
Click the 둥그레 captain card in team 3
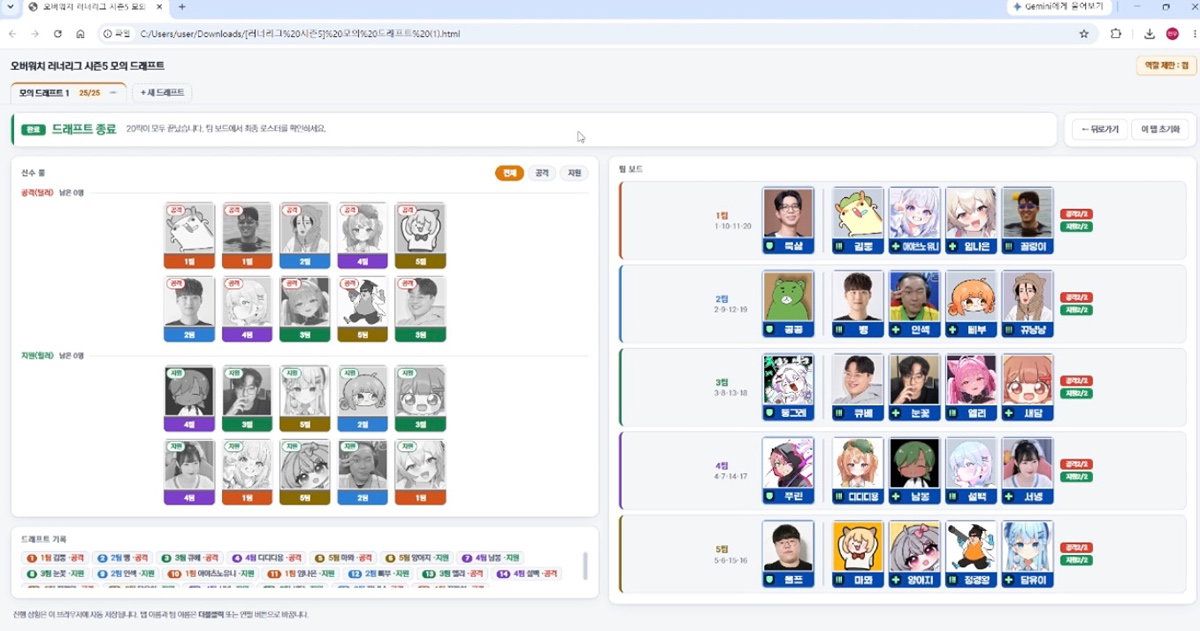coord(788,387)
